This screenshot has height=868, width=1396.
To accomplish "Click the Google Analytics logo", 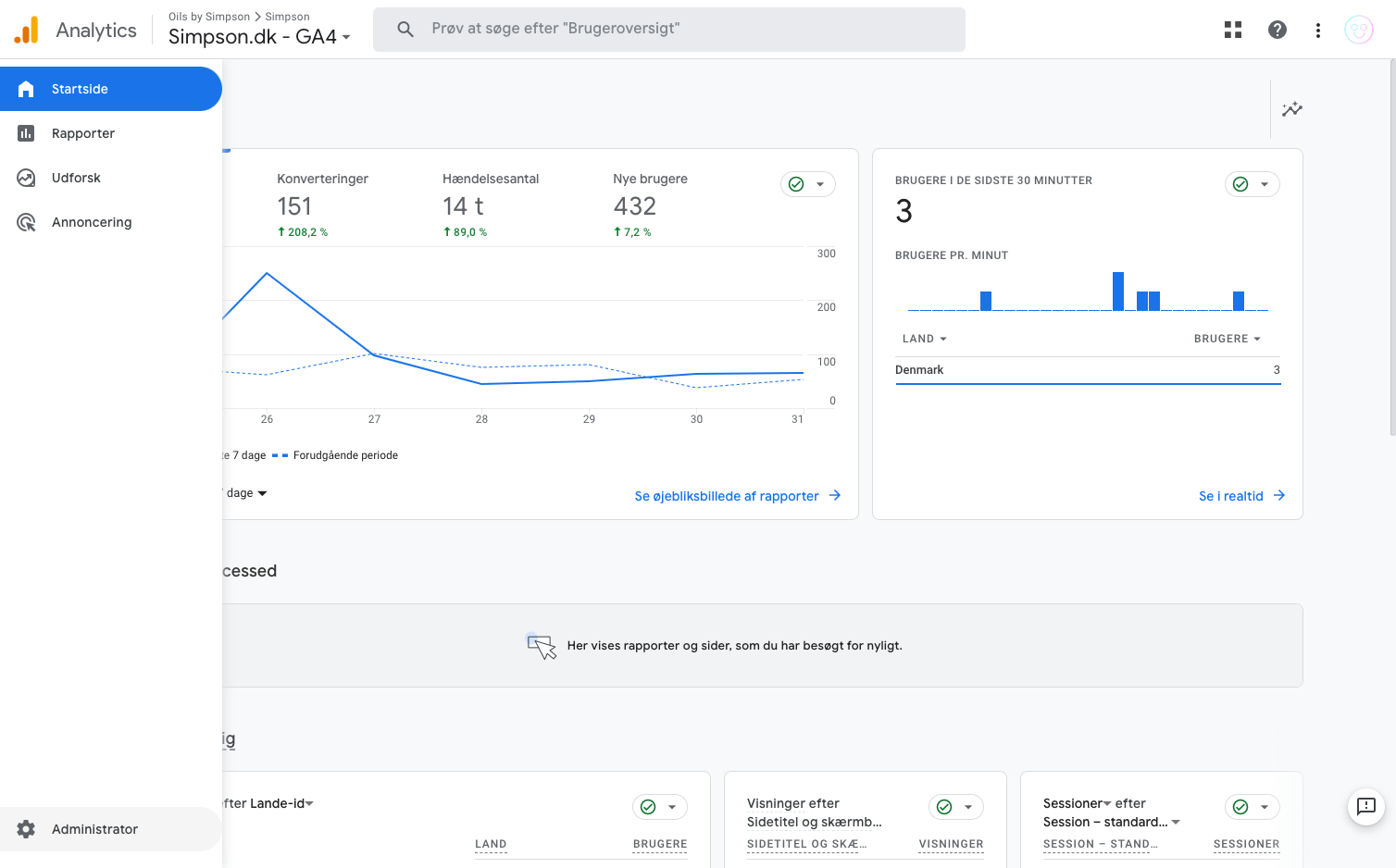I will pyautogui.click(x=27, y=31).
